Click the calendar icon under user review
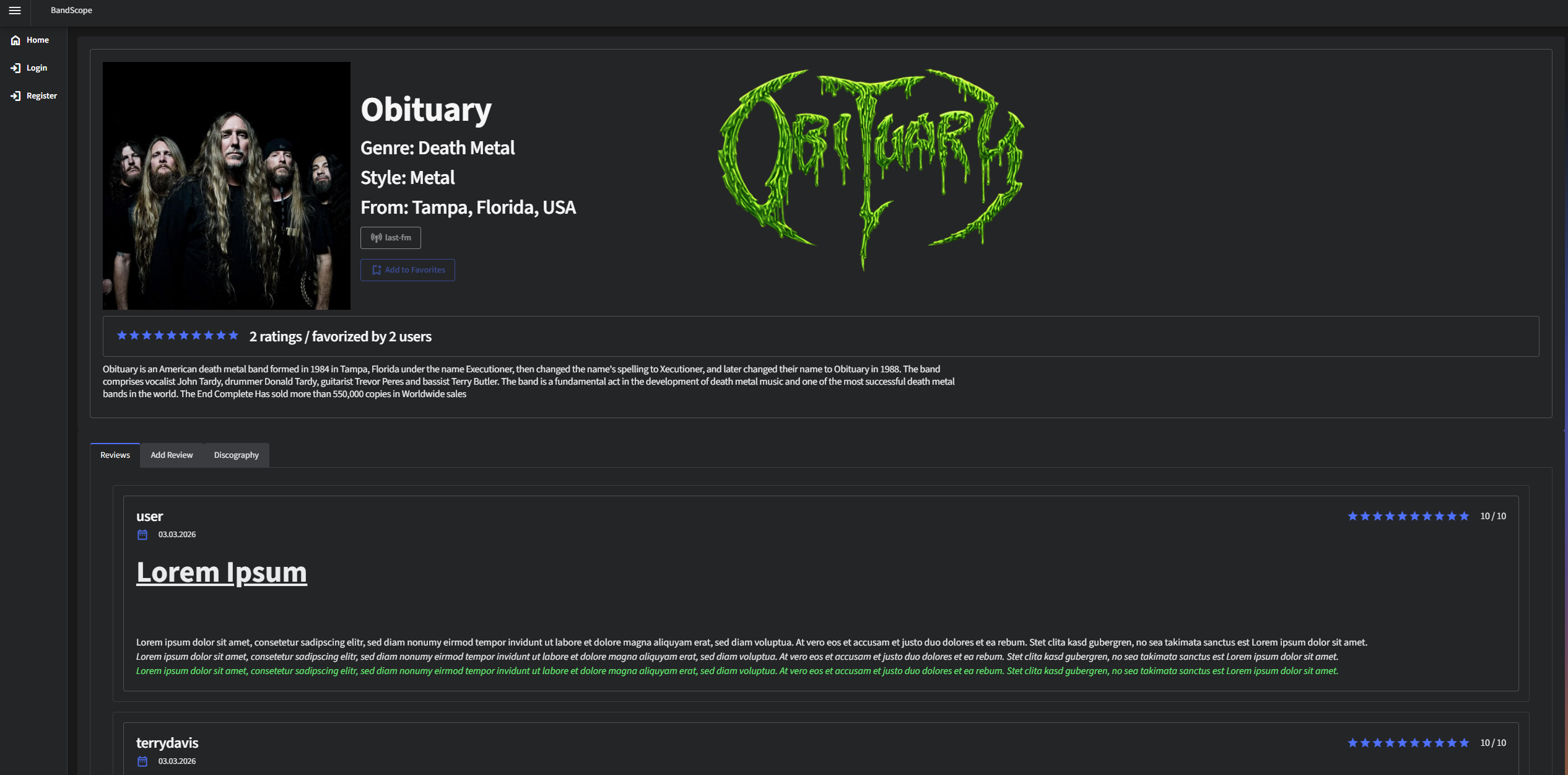The width and height of the screenshot is (1568, 775). [142, 535]
